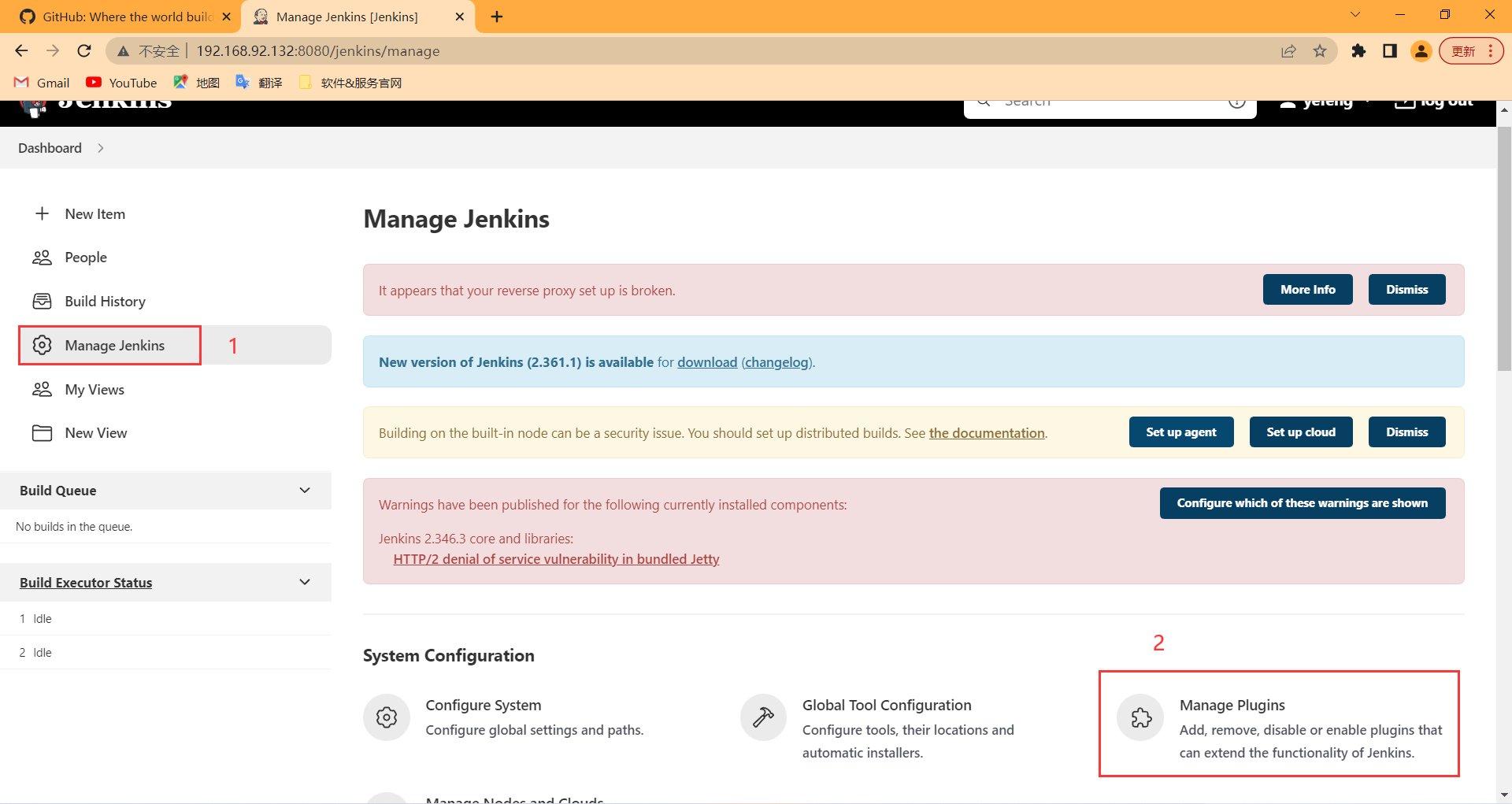Expand the Dashboard breadcrumb chevron
Screen dimensions: 1512x804
point(101,148)
